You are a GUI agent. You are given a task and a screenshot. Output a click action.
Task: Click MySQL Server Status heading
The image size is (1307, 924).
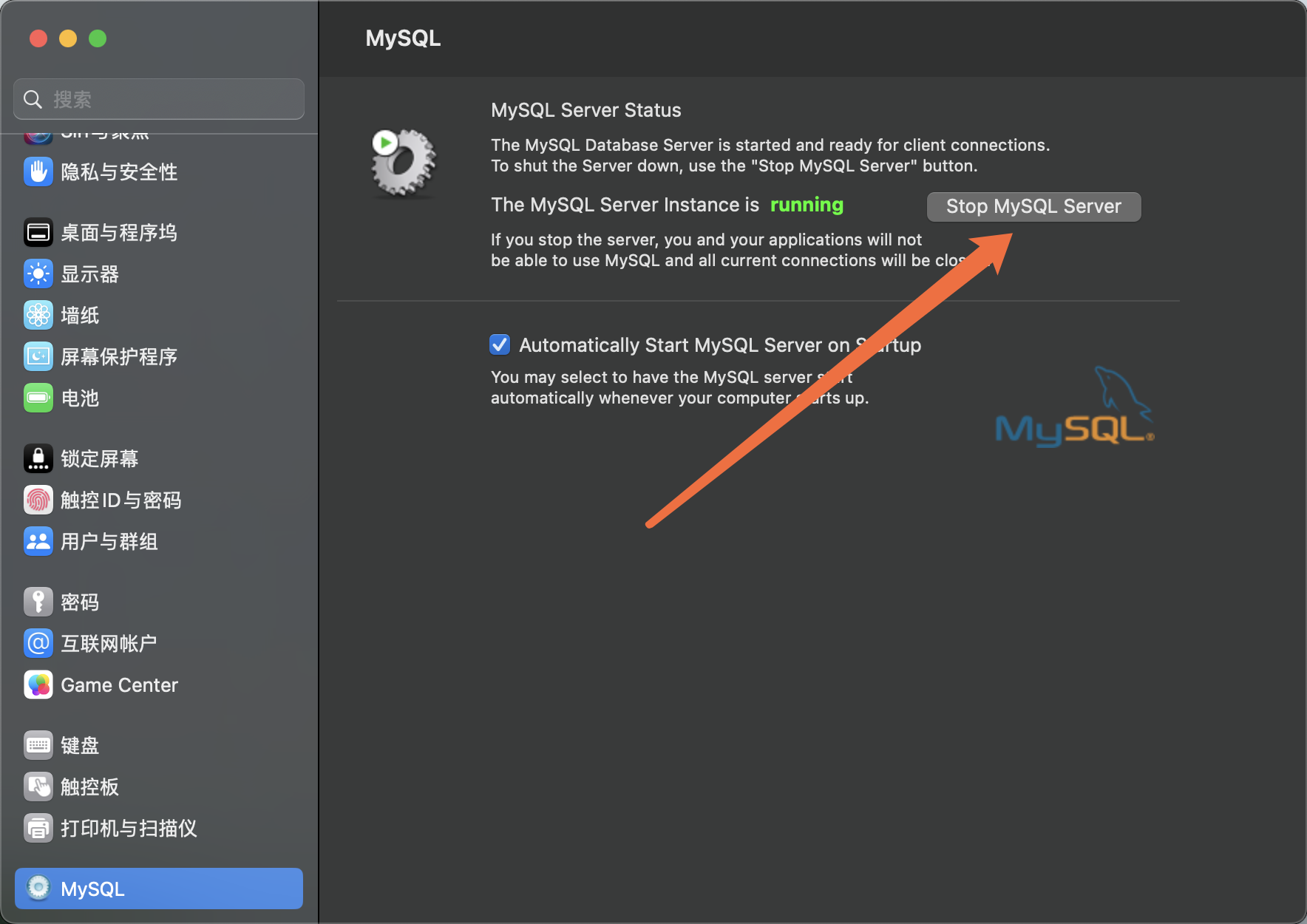585,110
